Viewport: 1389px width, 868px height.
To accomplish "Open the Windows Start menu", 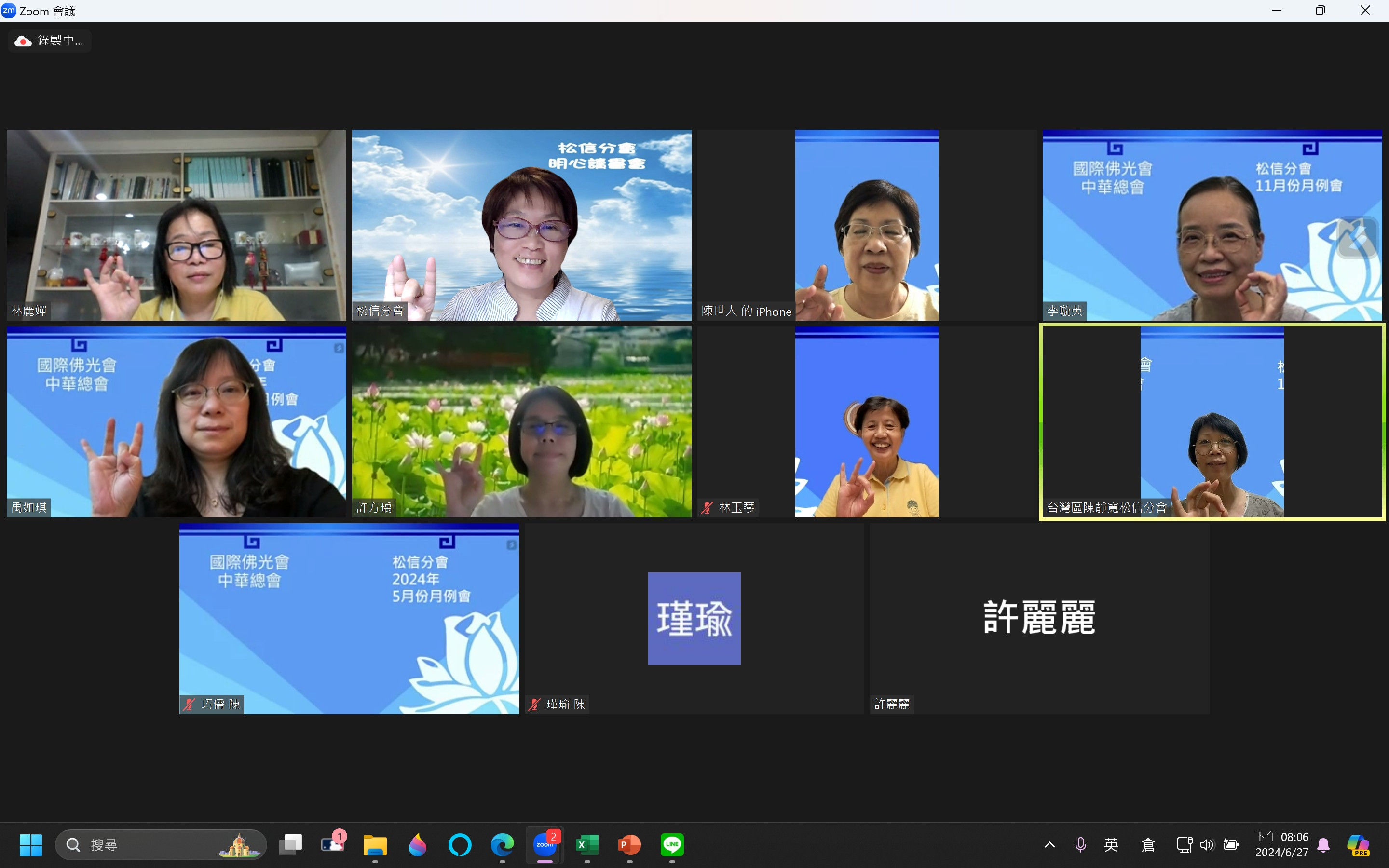I will (30, 844).
